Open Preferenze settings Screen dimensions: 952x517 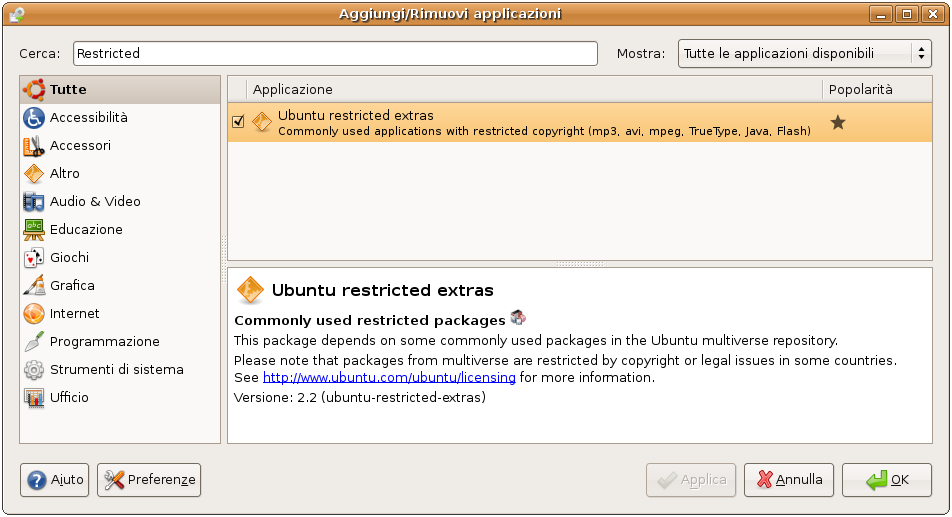pos(149,480)
